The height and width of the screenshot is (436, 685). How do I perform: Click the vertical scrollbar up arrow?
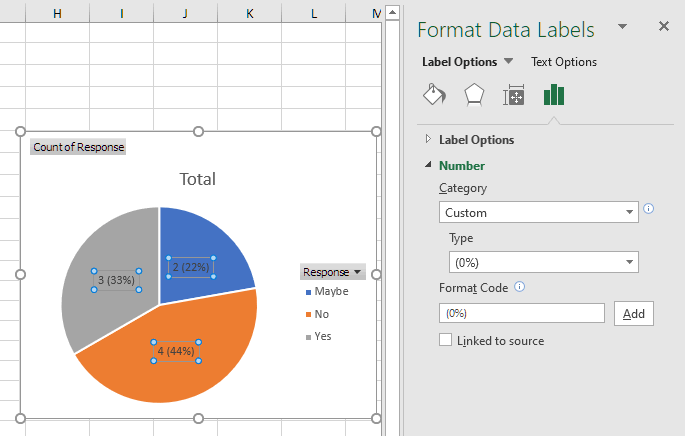coord(392,13)
